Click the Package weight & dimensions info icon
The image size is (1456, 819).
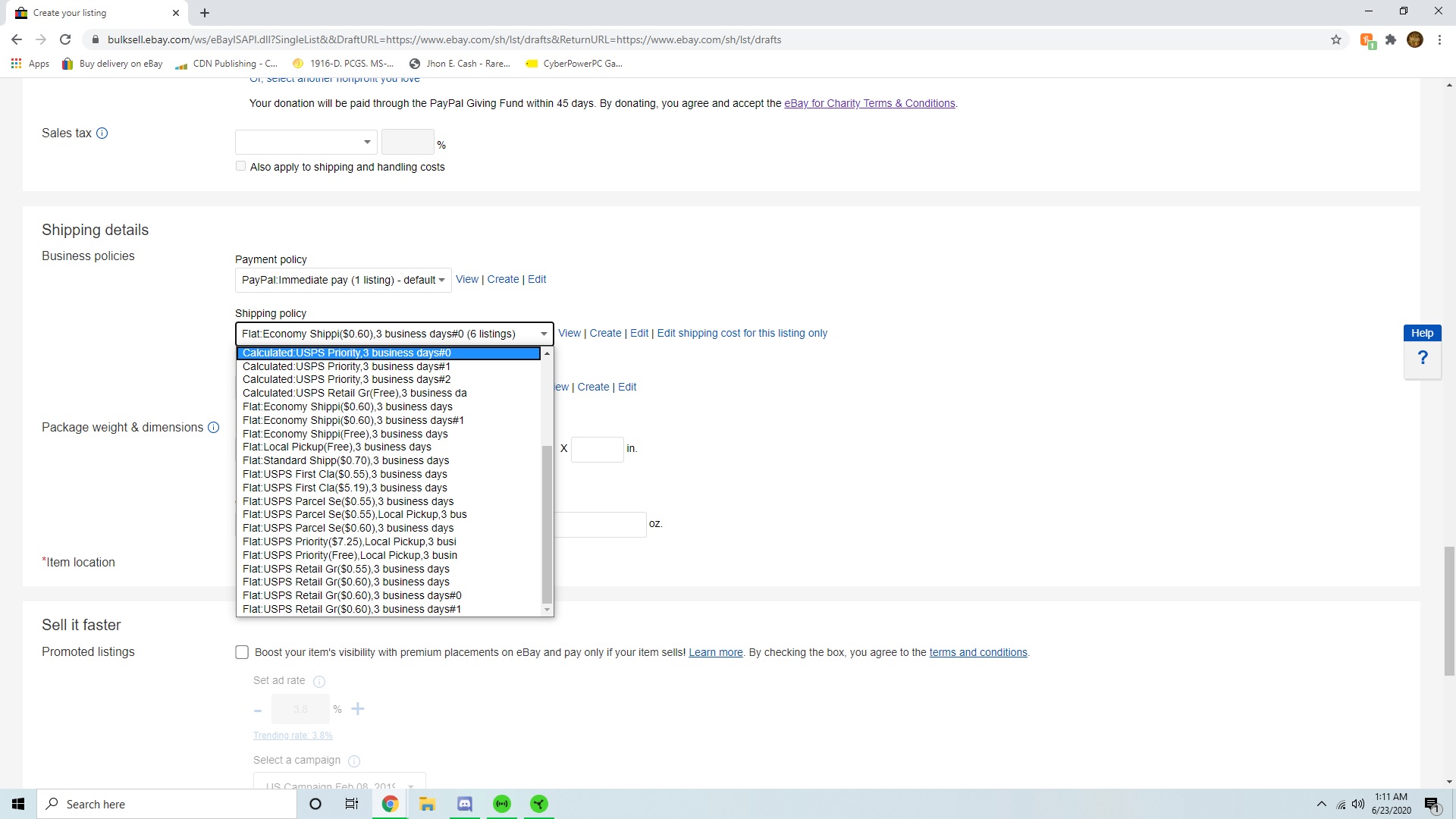(x=214, y=428)
